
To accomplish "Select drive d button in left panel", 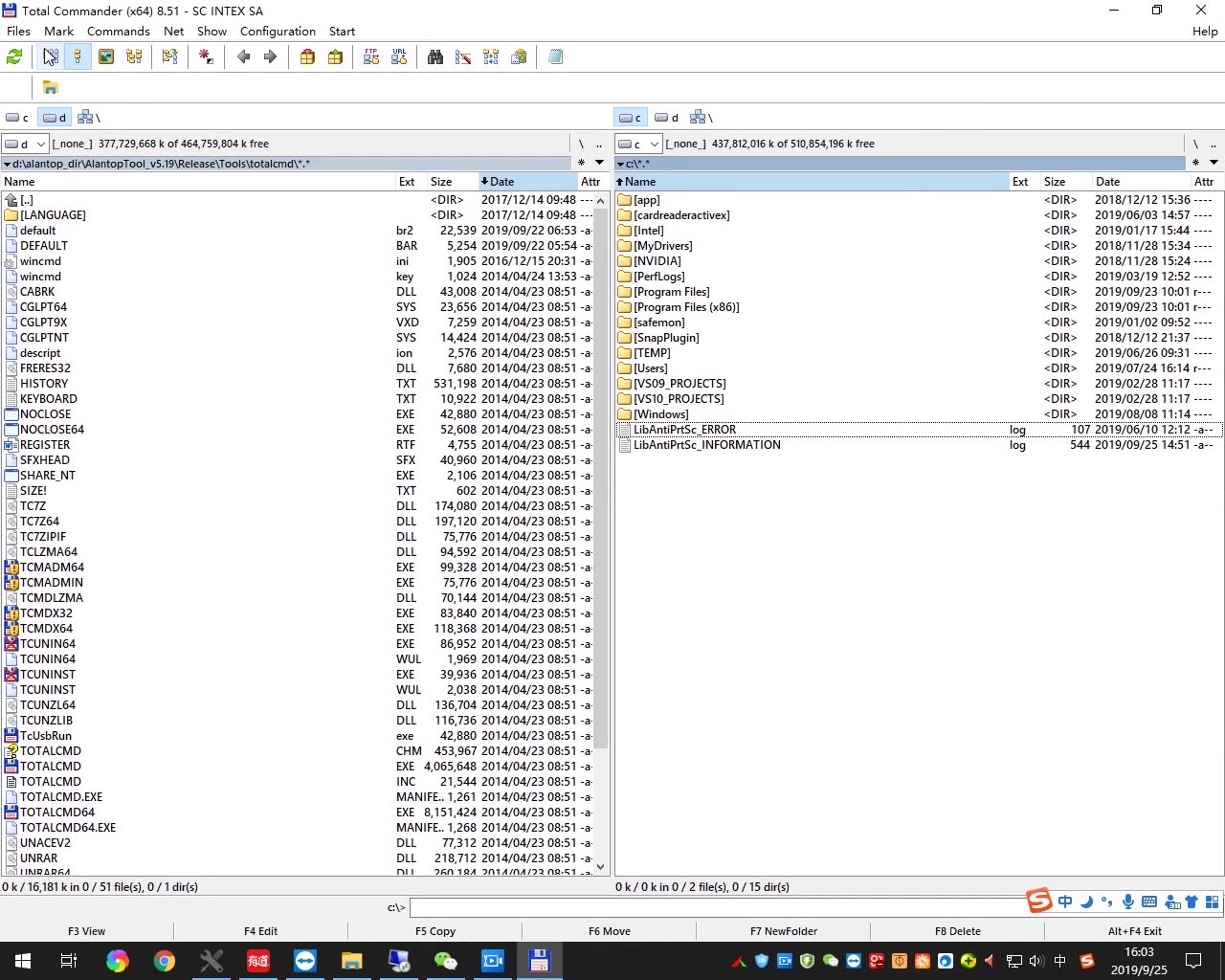I will tap(55, 118).
